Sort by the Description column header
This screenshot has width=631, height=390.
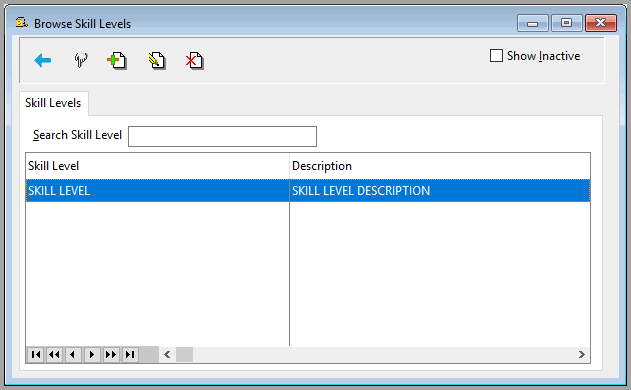(x=440, y=166)
